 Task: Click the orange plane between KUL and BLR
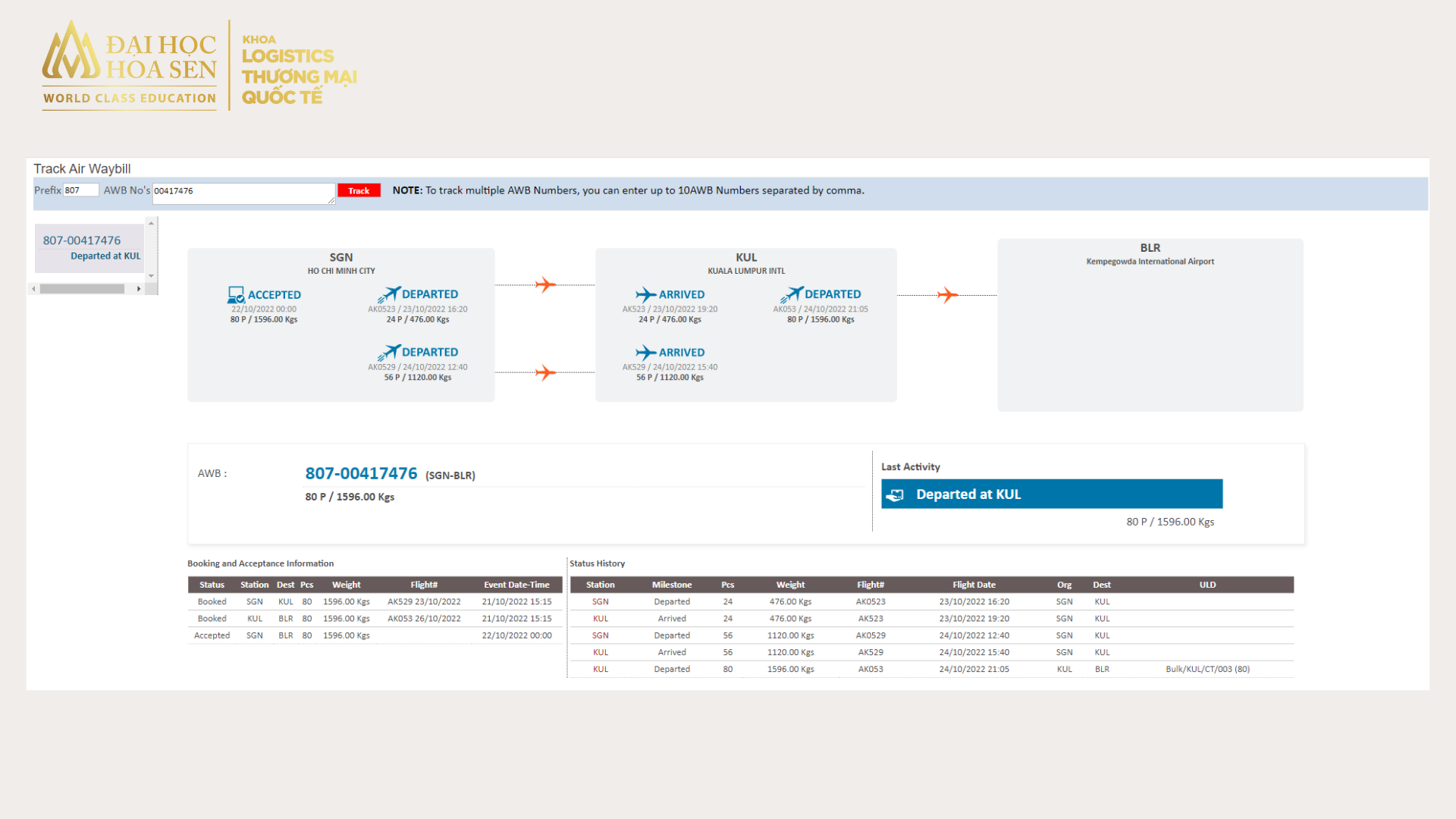pos(947,295)
